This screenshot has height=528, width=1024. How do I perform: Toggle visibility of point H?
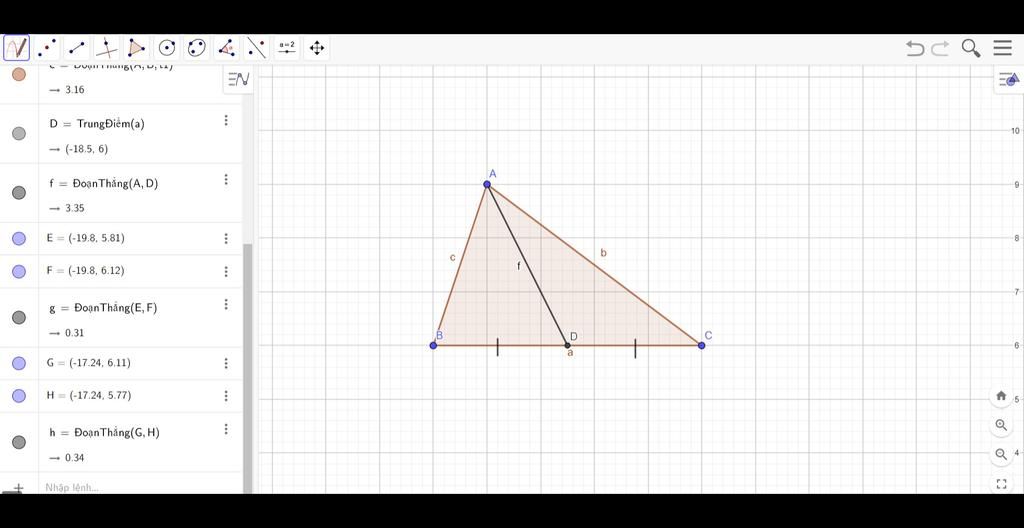point(19,396)
